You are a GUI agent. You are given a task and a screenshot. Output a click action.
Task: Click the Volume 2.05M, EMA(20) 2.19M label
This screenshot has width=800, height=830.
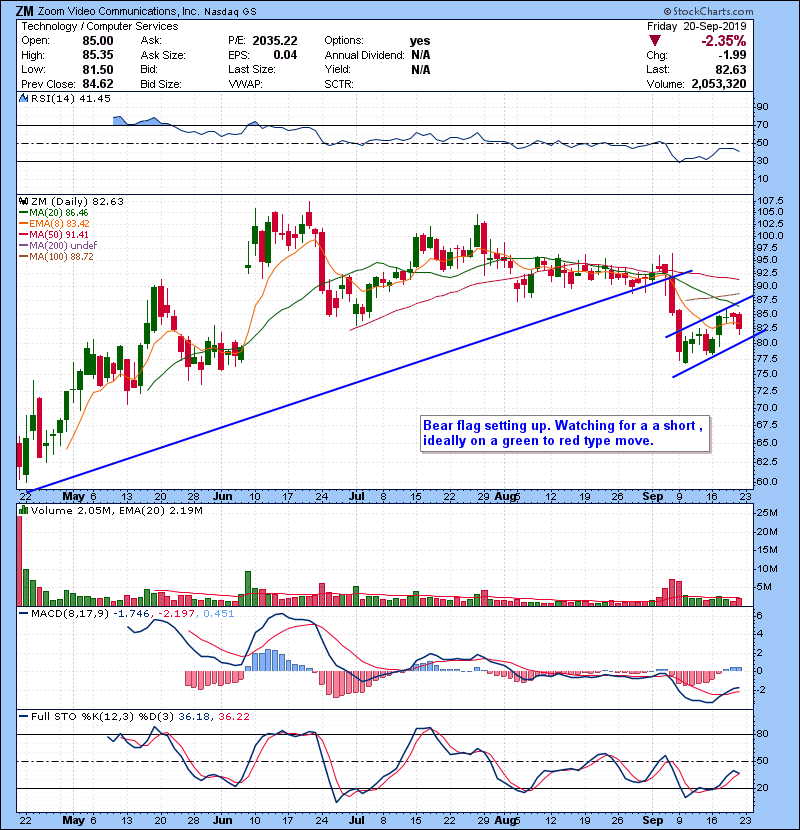116,511
